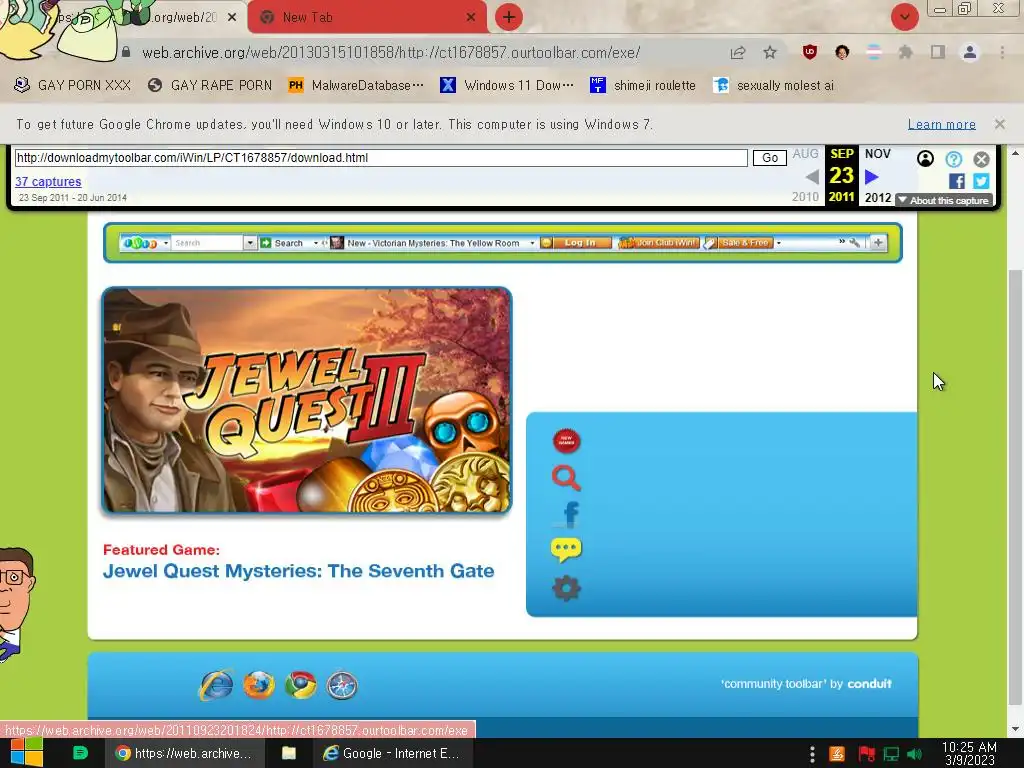
Task: Click the yellow chat bubble icon
Action: [x=566, y=550]
